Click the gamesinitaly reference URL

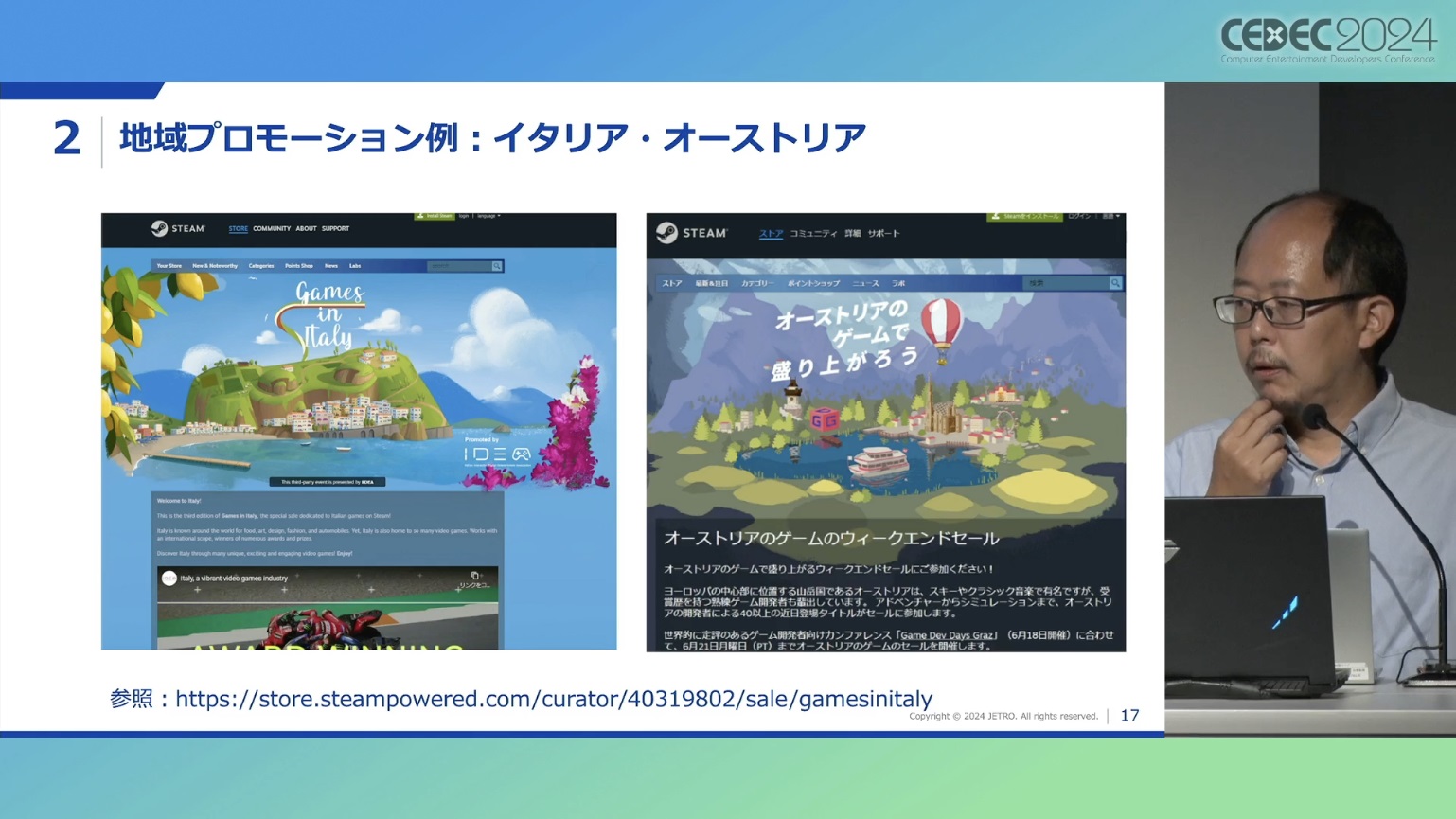pyautogui.click(x=554, y=699)
